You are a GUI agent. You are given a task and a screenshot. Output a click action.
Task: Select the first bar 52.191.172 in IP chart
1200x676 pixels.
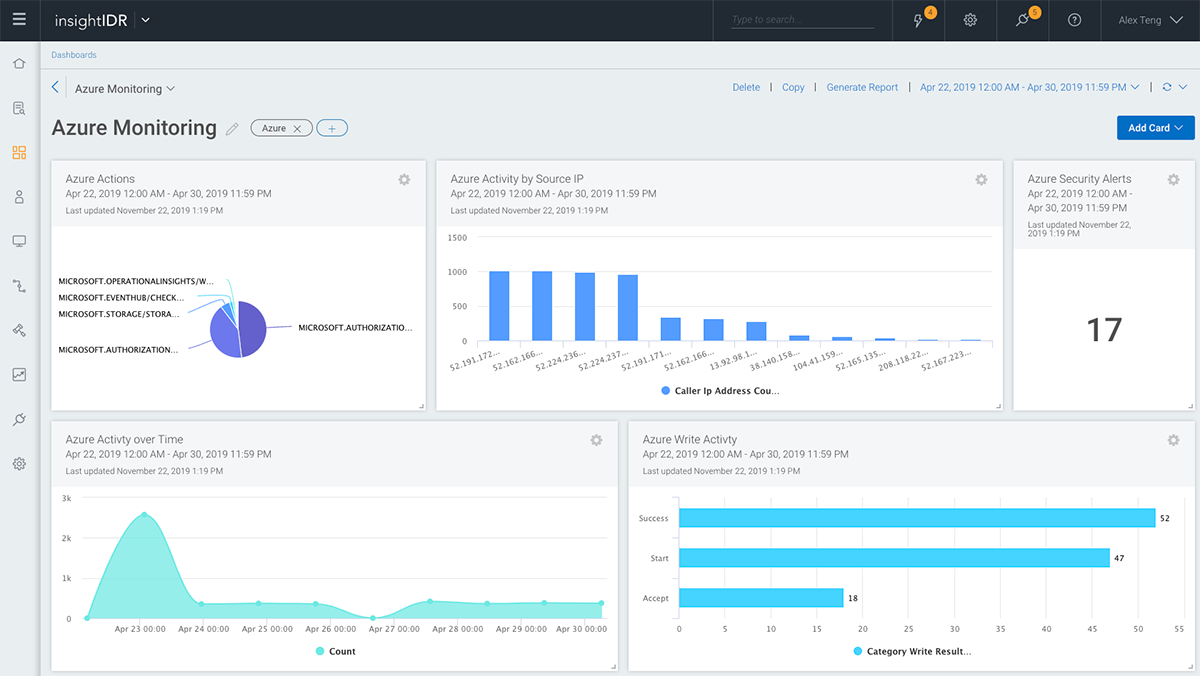click(x=499, y=307)
